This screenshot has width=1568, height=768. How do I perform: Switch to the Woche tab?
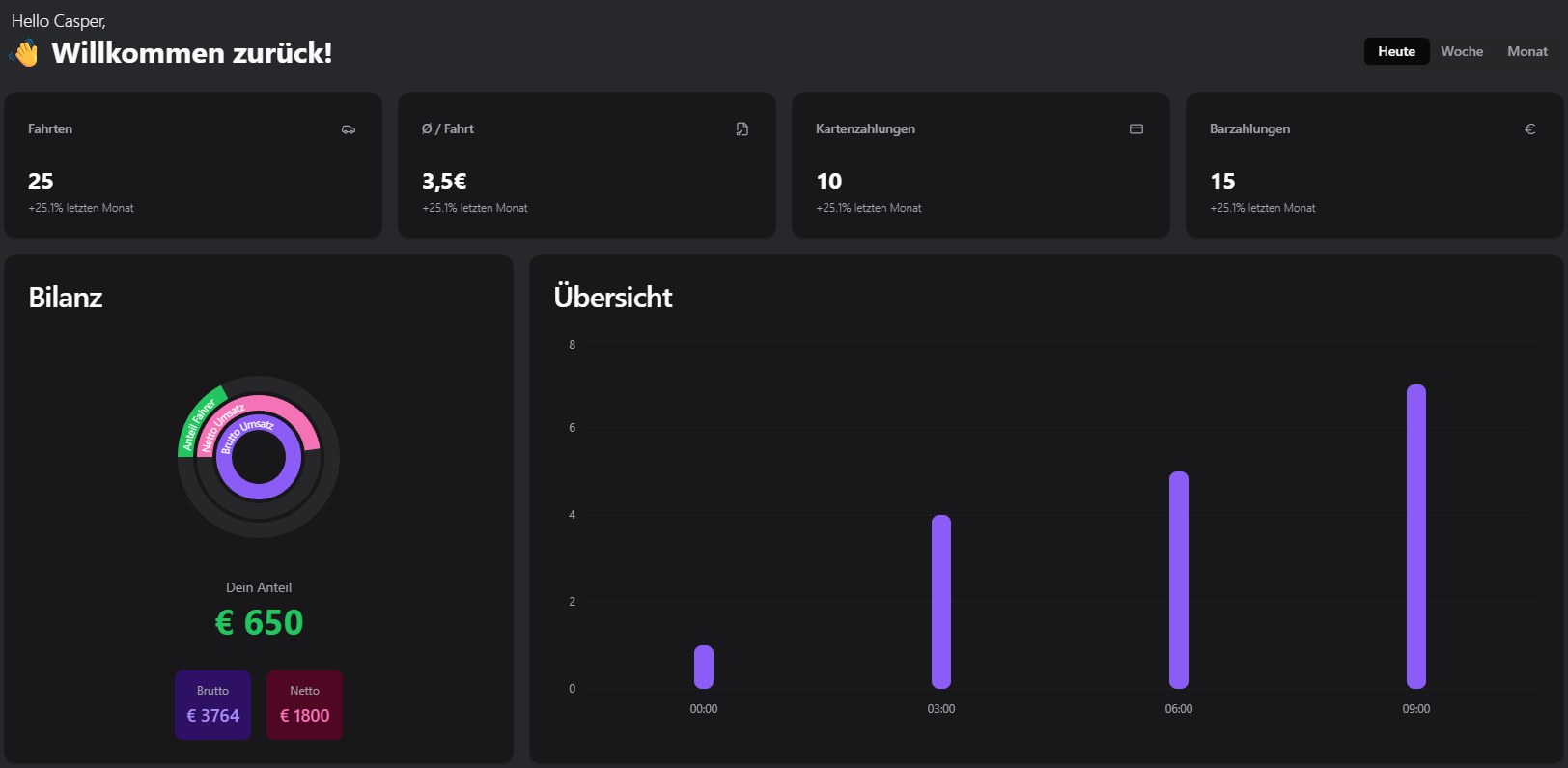pyautogui.click(x=1462, y=51)
